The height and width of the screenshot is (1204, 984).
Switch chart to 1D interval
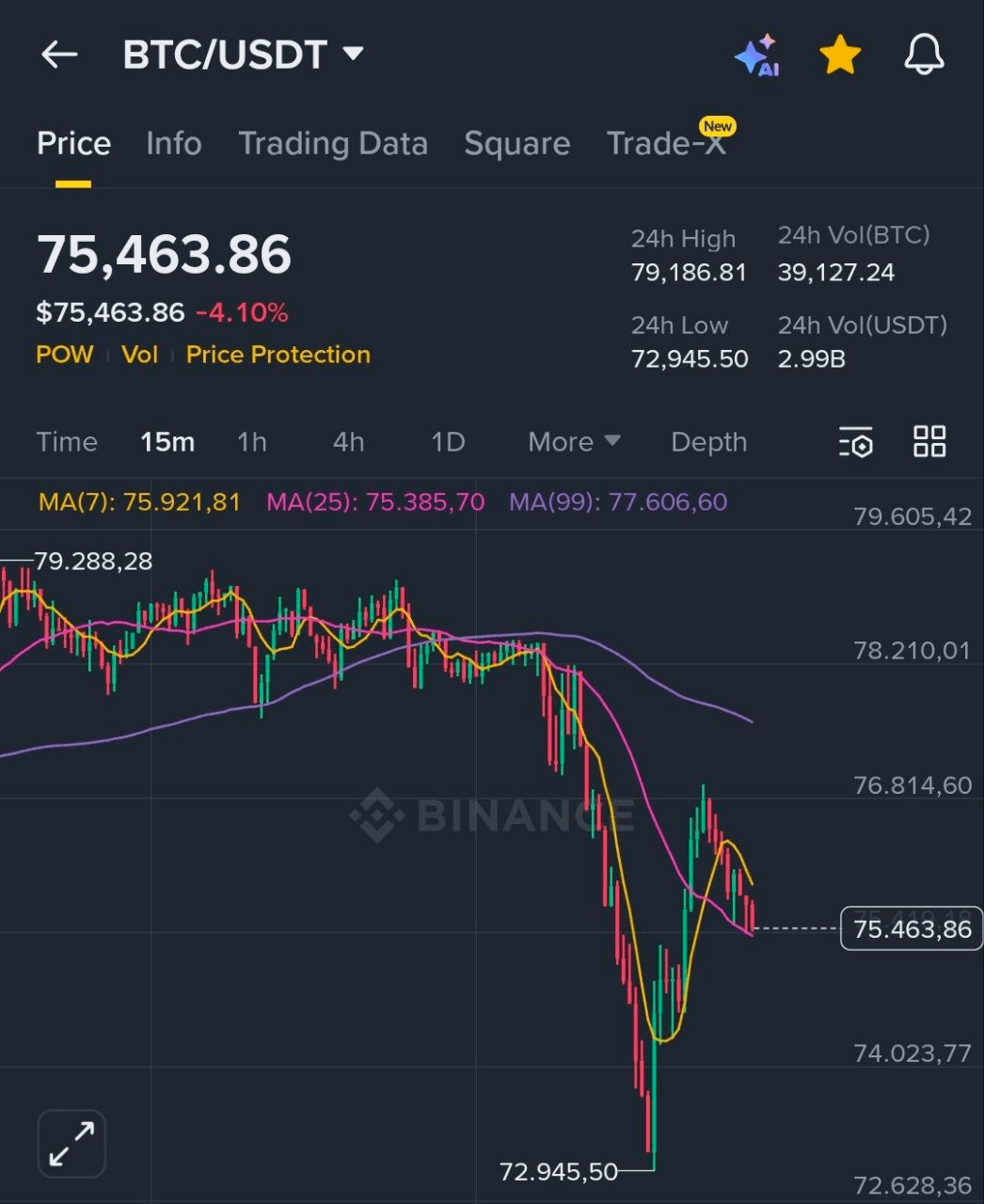click(x=448, y=442)
